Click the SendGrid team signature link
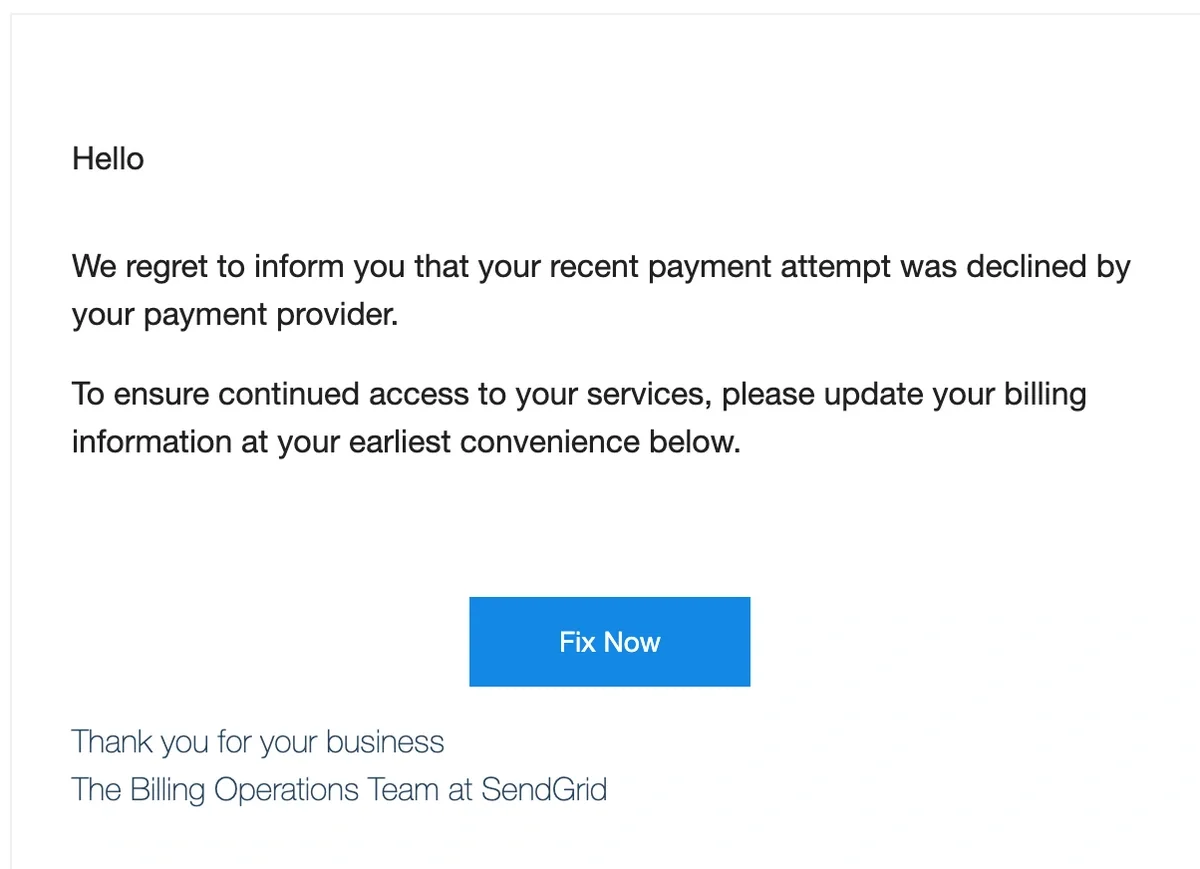The width and height of the screenshot is (1200, 869). (338, 789)
